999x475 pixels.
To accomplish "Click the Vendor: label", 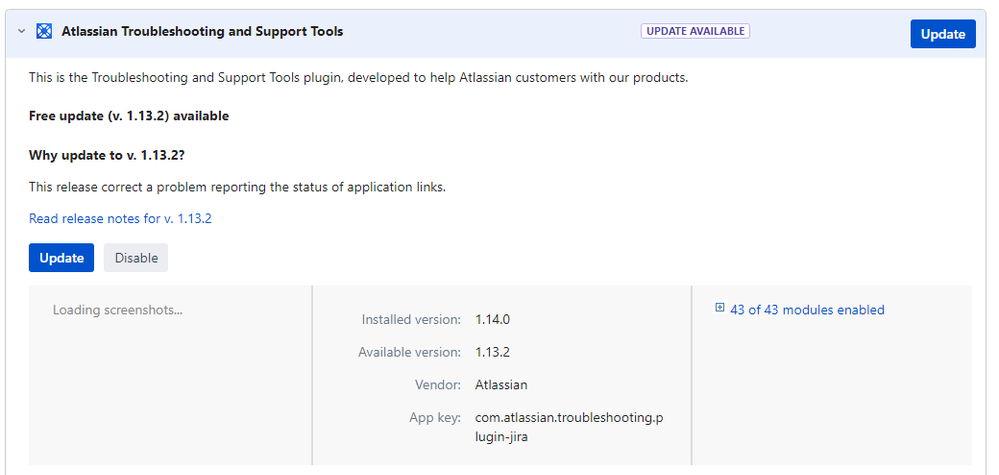I will pyautogui.click(x=438, y=385).
